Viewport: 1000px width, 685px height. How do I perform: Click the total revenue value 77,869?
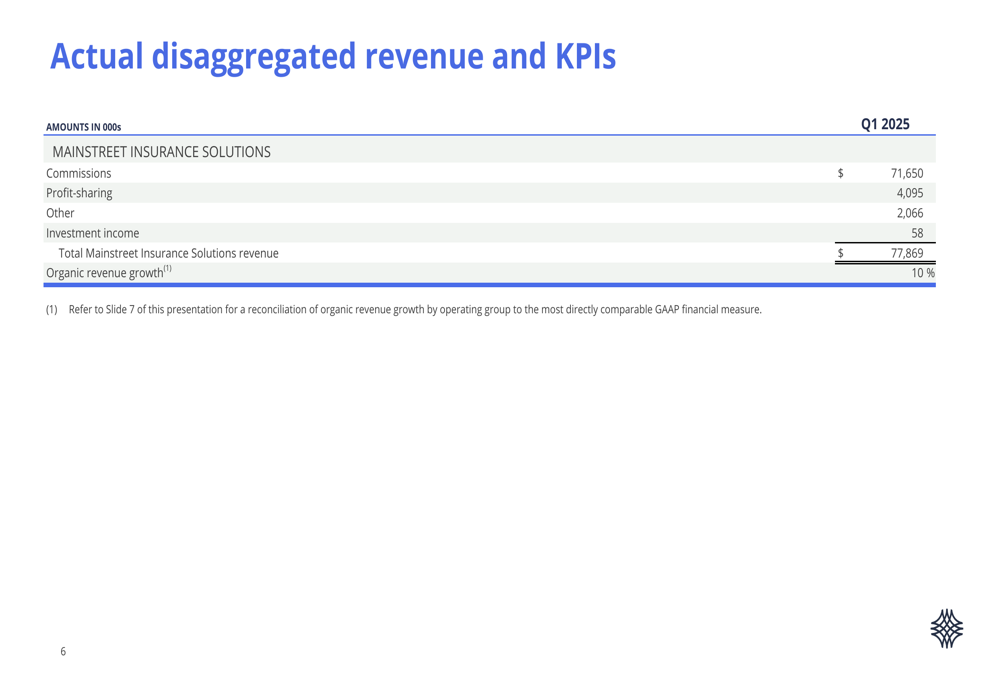[x=907, y=253]
